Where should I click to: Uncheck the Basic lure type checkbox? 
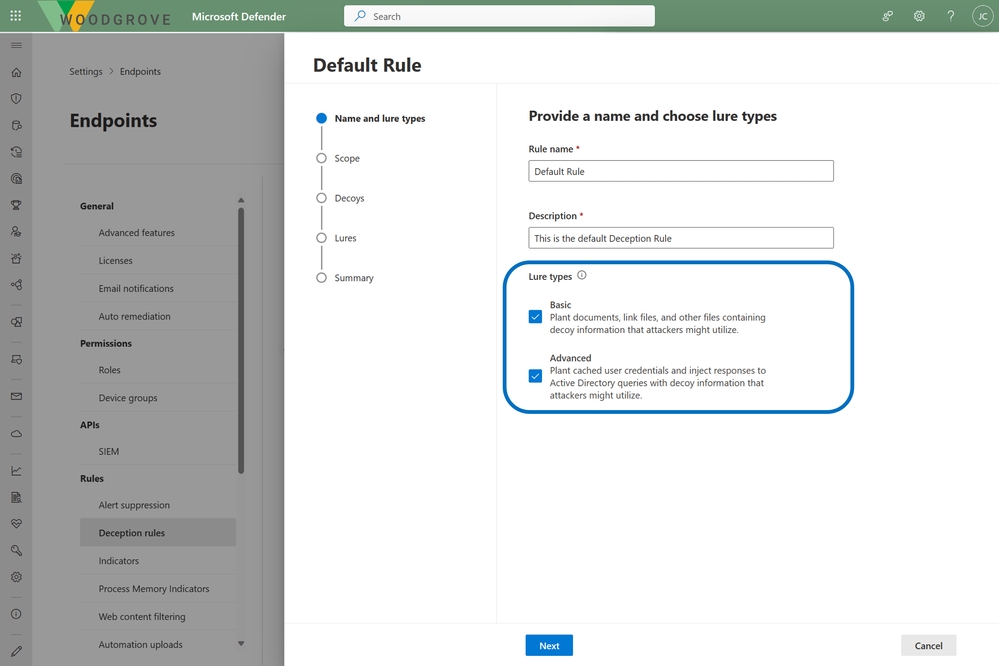point(535,317)
